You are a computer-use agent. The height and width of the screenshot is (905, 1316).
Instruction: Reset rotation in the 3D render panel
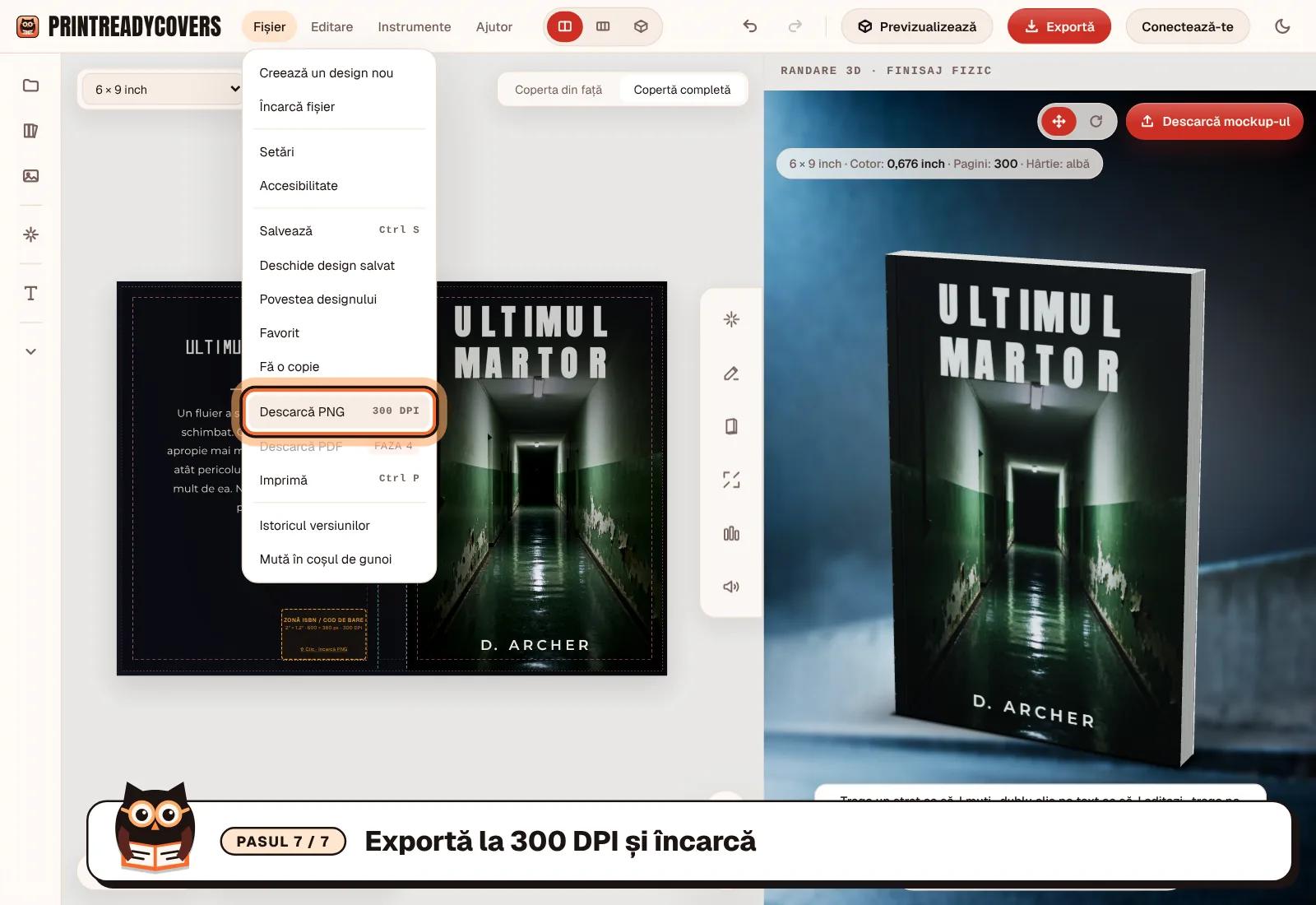(x=1096, y=122)
